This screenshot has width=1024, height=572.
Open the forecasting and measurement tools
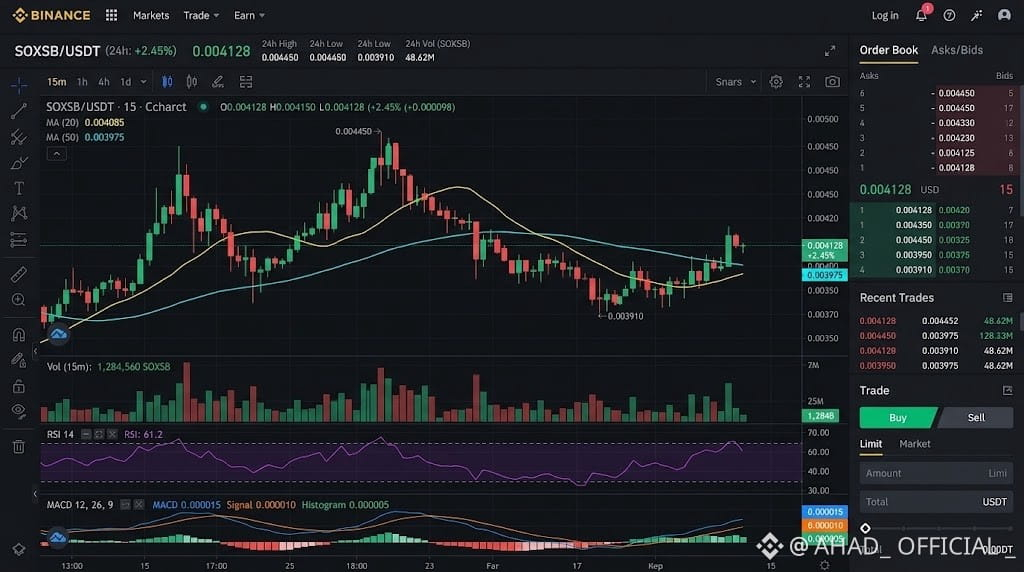pyautogui.click(x=19, y=240)
